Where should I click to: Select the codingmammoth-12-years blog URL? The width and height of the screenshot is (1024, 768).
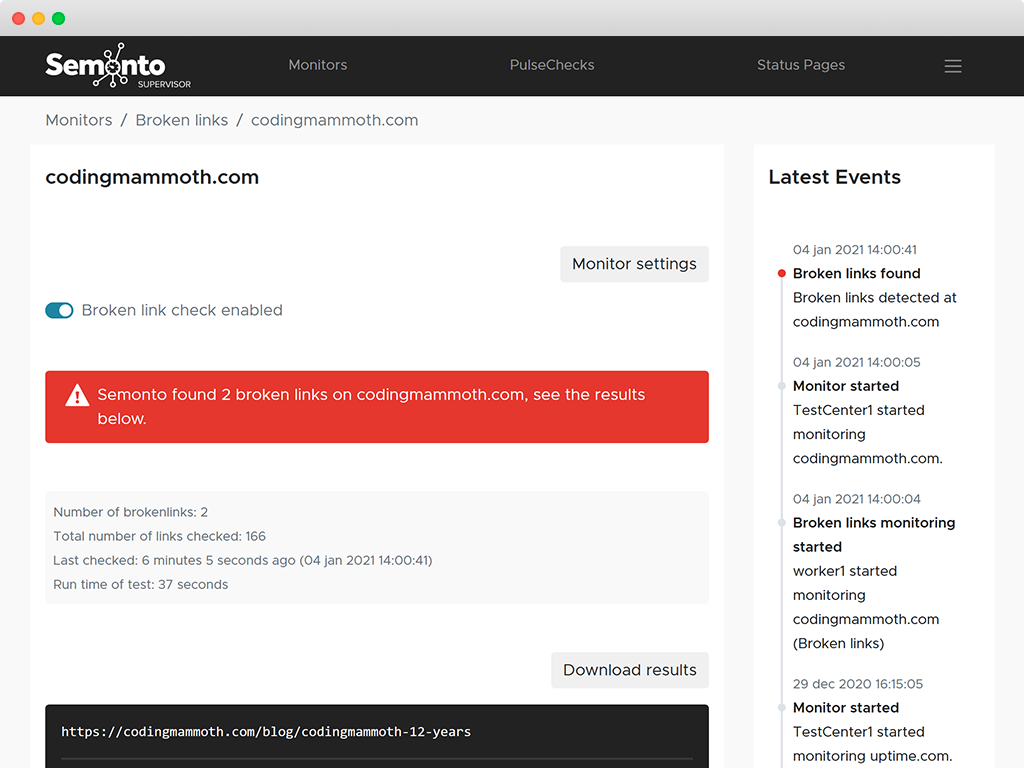coord(266,732)
